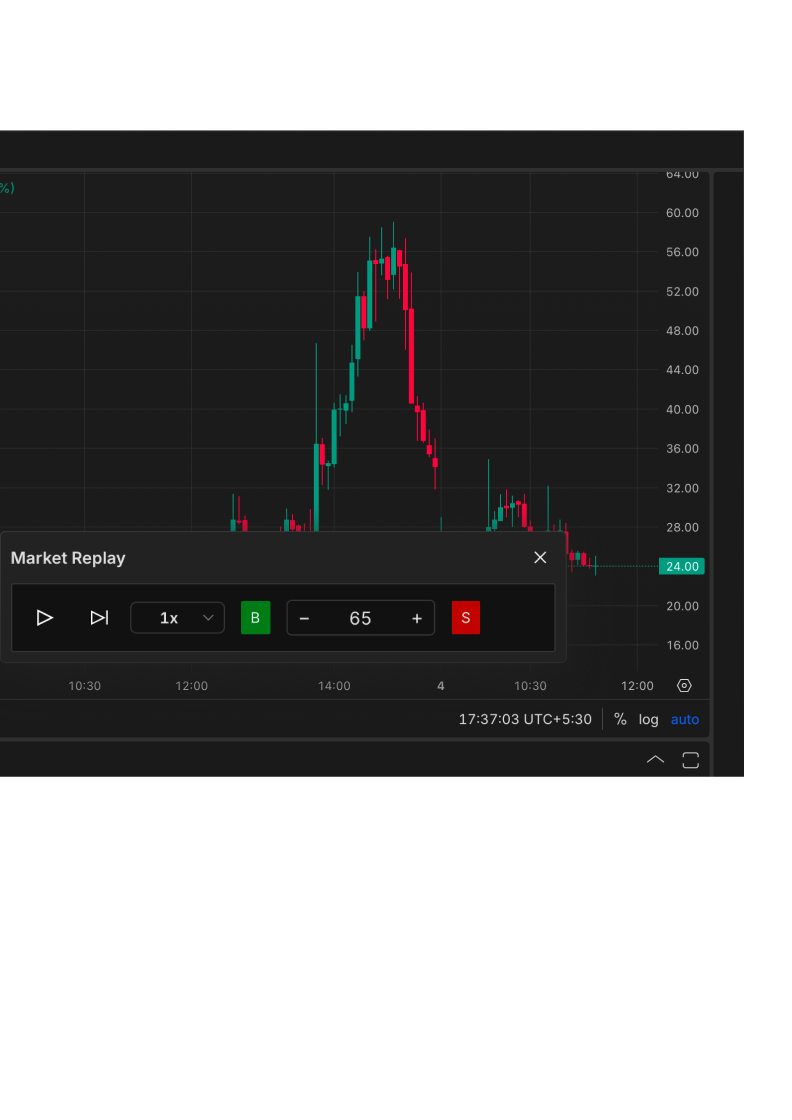Screen dimensions: 792x1120
Task: Start Market Replay playback
Action: [x=45, y=618]
